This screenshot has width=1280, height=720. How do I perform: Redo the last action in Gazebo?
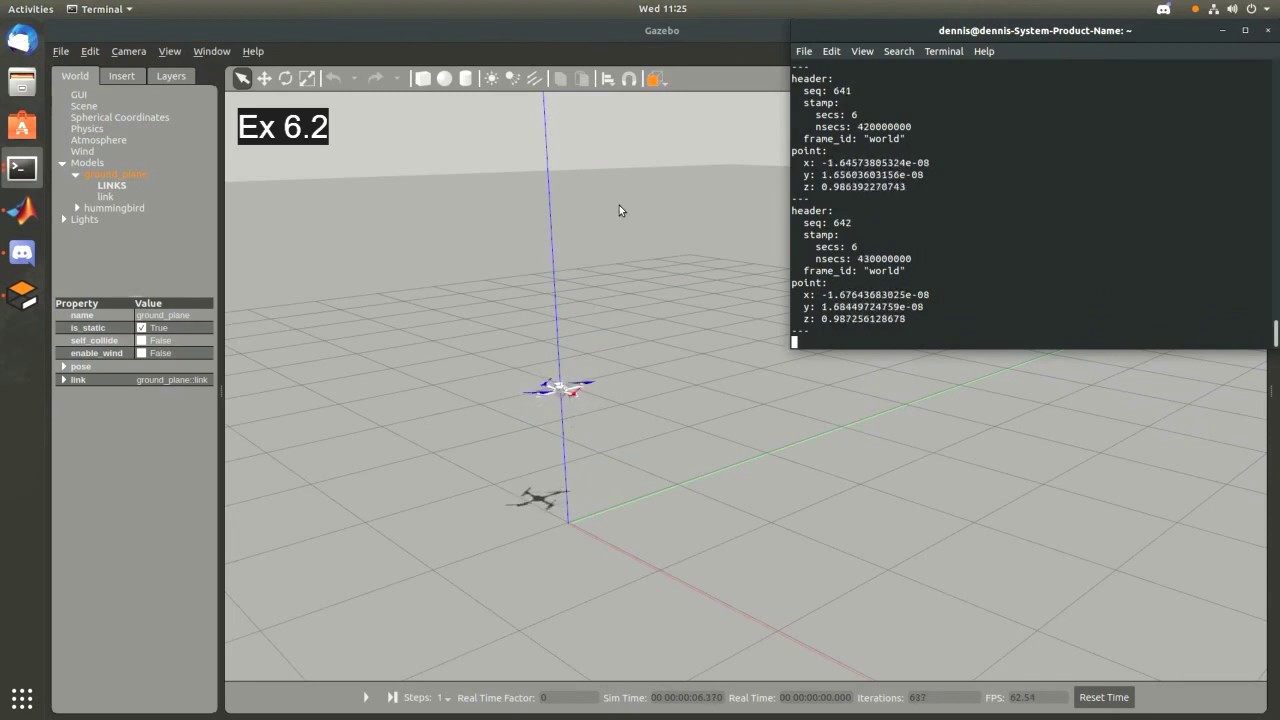pos(376,79)
